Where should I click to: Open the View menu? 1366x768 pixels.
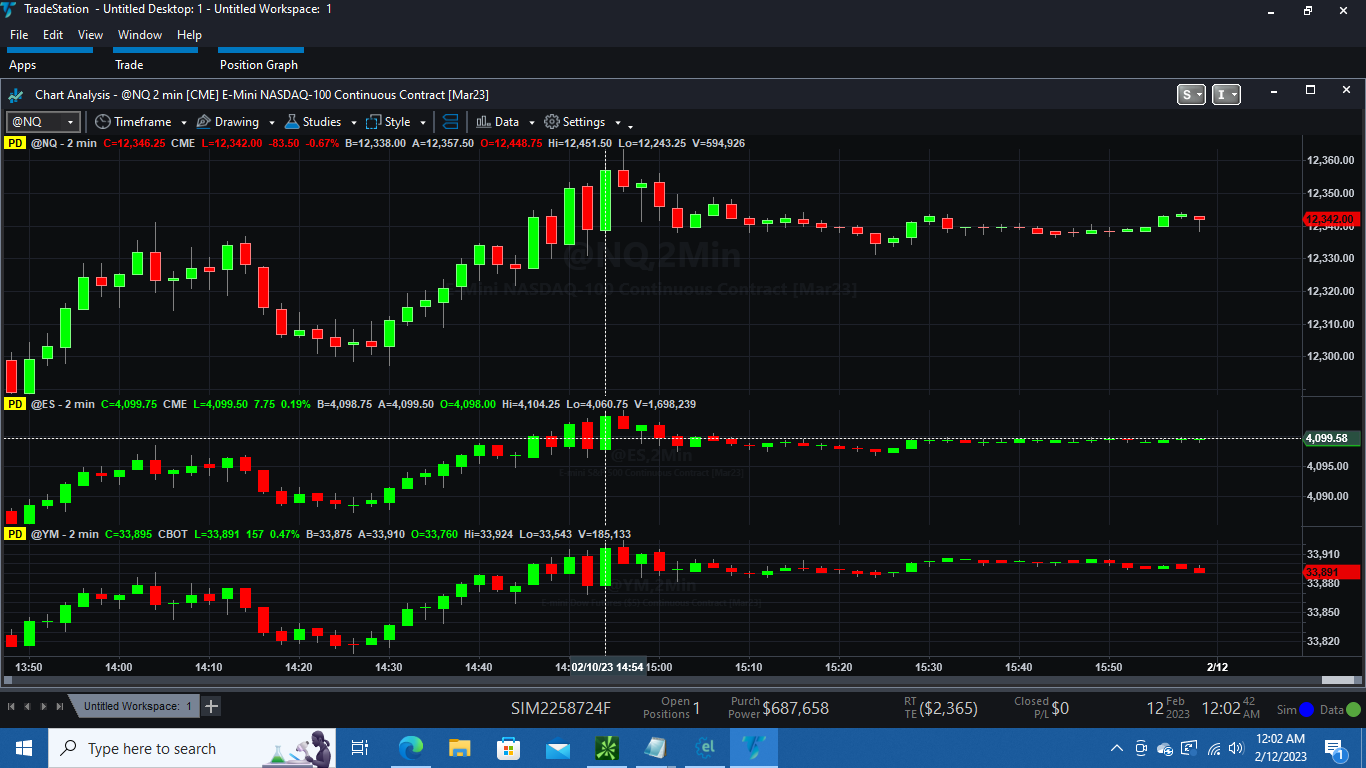(x=90, y=35)
